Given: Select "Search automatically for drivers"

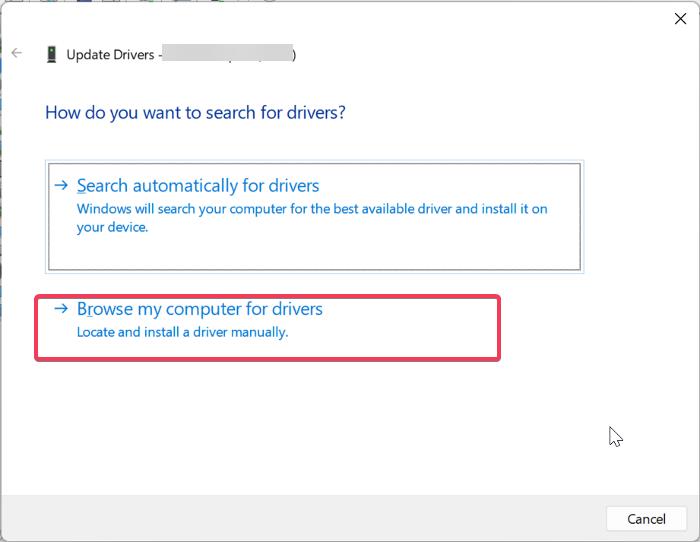Looking at the screenshot, I should tap(198, 186).
